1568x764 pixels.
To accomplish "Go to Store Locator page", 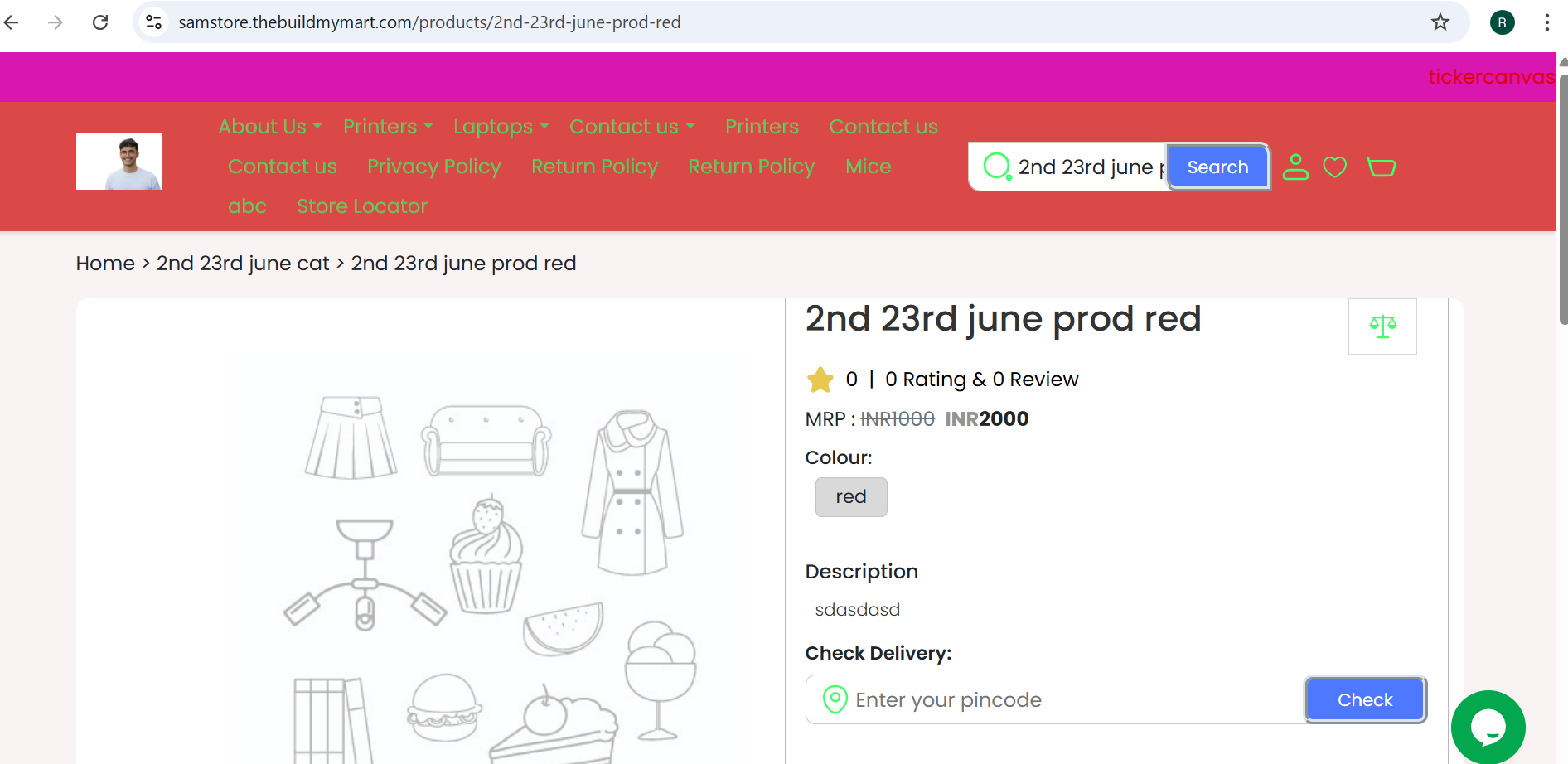I will (x=362, y=206).
